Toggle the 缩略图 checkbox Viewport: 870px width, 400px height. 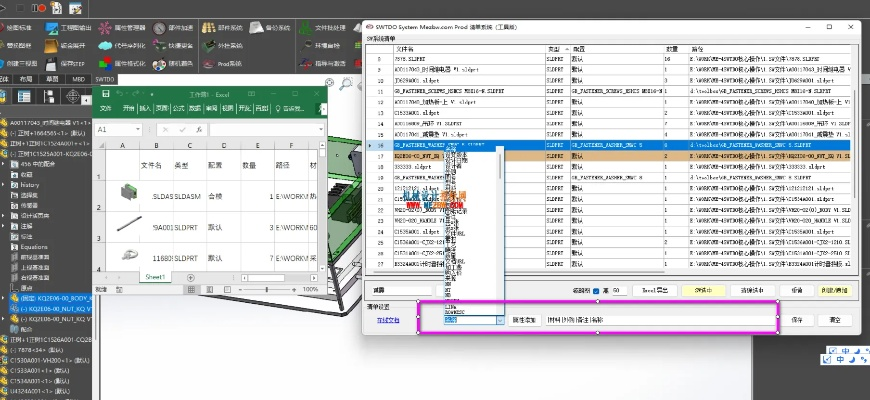[x=598, y=290]
